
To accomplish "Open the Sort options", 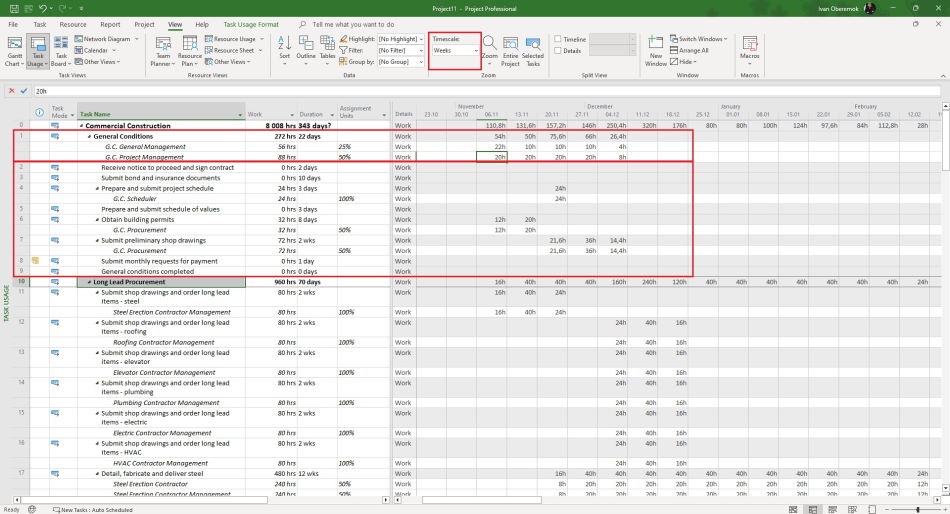I will [x=284, y=48].
